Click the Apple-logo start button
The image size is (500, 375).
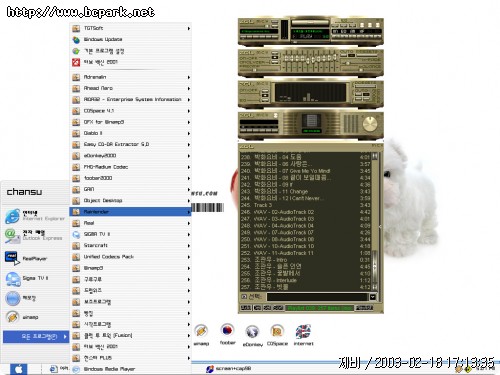click(19, 369)
